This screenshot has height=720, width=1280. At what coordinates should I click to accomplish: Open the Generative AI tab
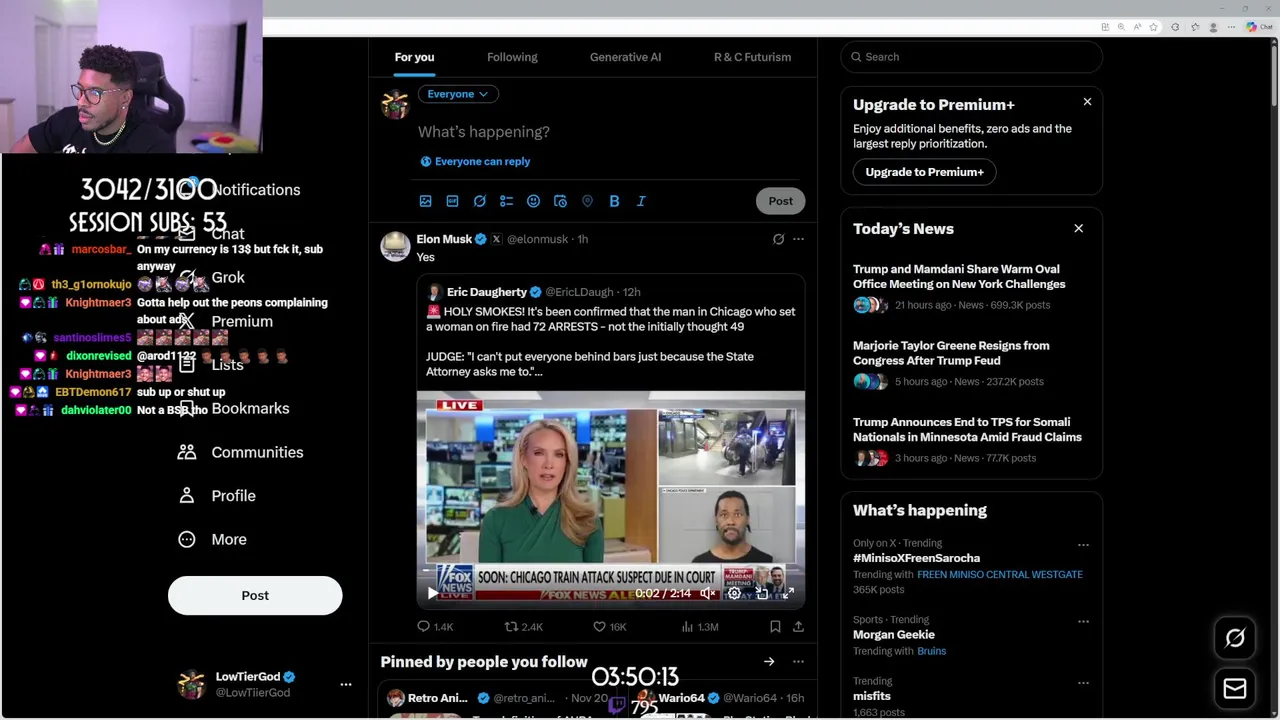pos(625,57)
